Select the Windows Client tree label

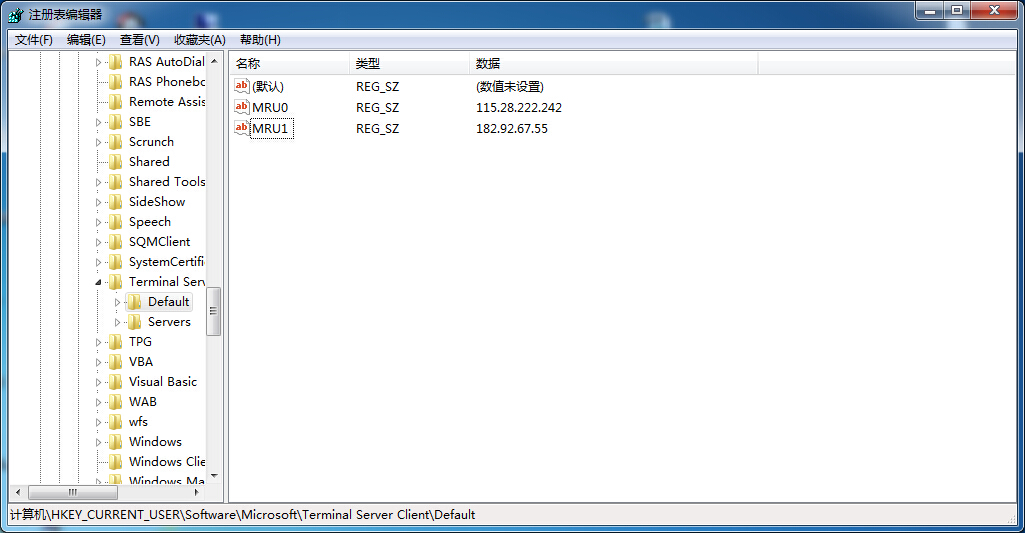(167, 462)
